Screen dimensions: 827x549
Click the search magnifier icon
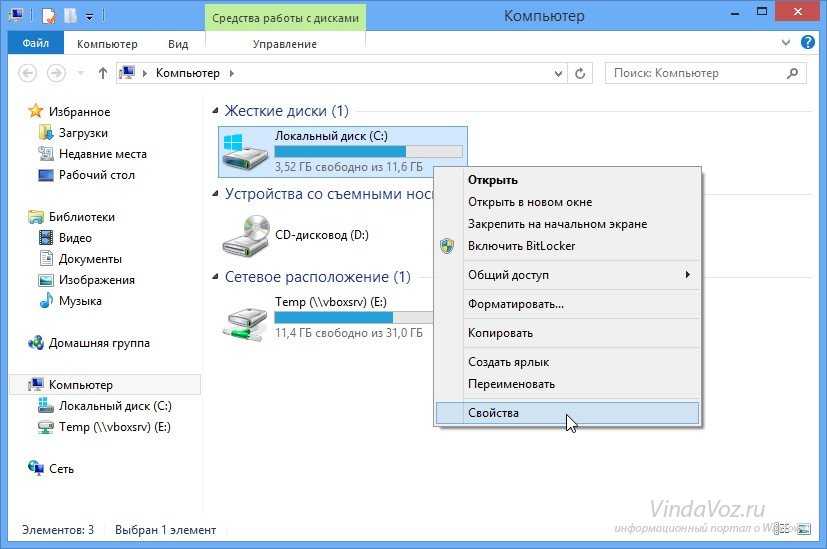click(x=792, y=73)
